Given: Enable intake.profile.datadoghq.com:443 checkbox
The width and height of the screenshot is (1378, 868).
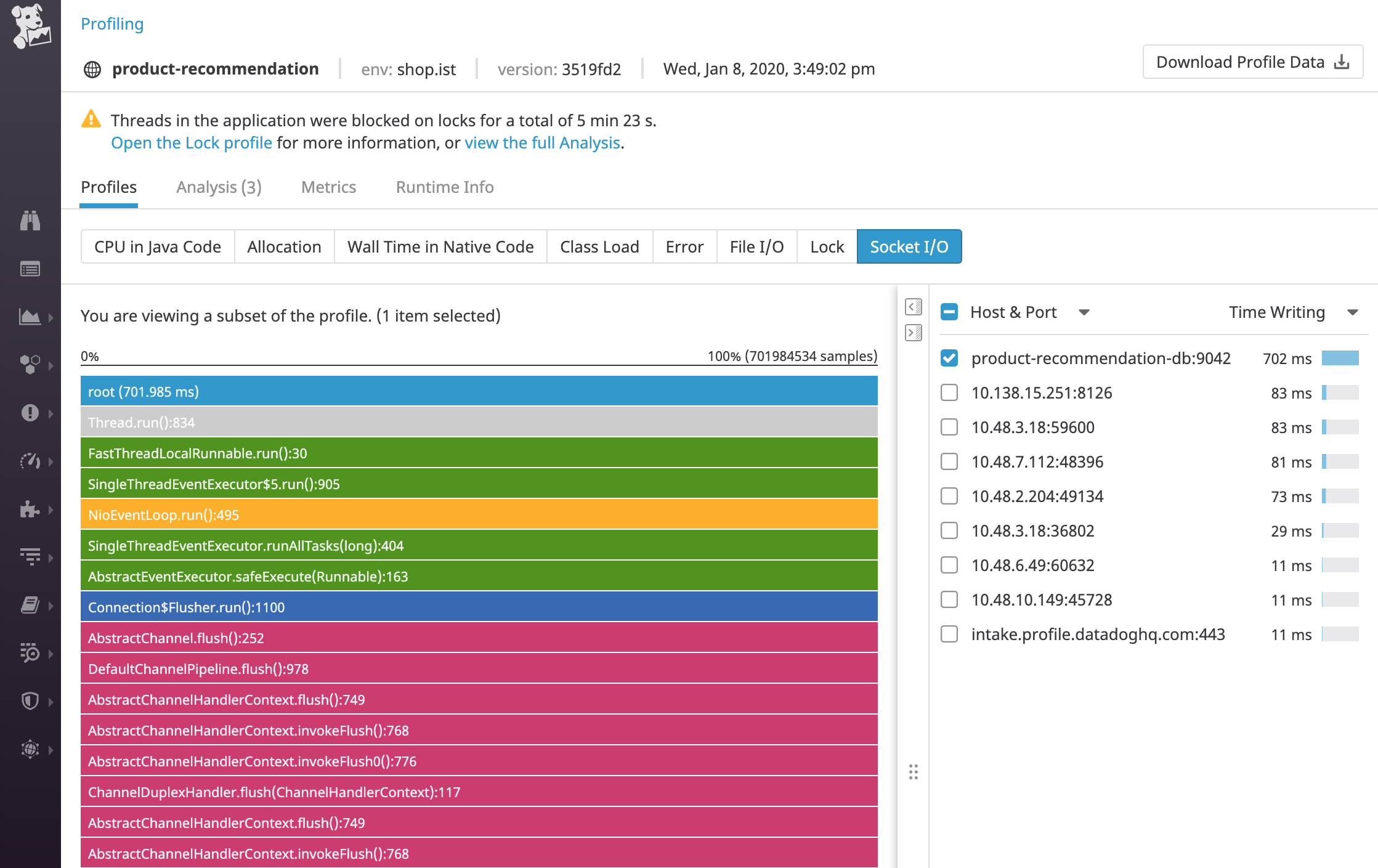Looking at the screenshot, I should tap(949, 634).
